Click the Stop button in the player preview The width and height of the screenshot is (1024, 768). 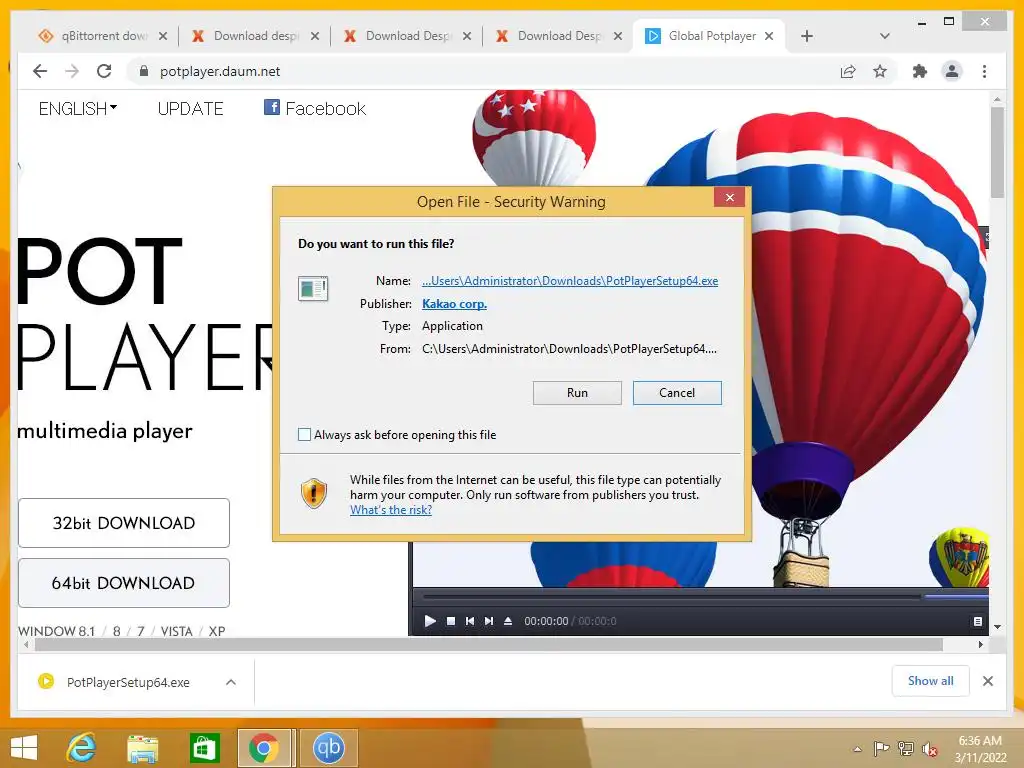tap(451, 621)
